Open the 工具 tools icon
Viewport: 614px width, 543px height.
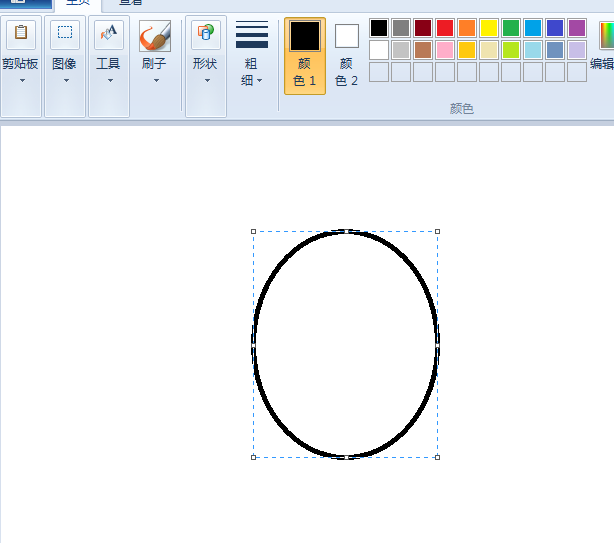(x=109, y=34)
